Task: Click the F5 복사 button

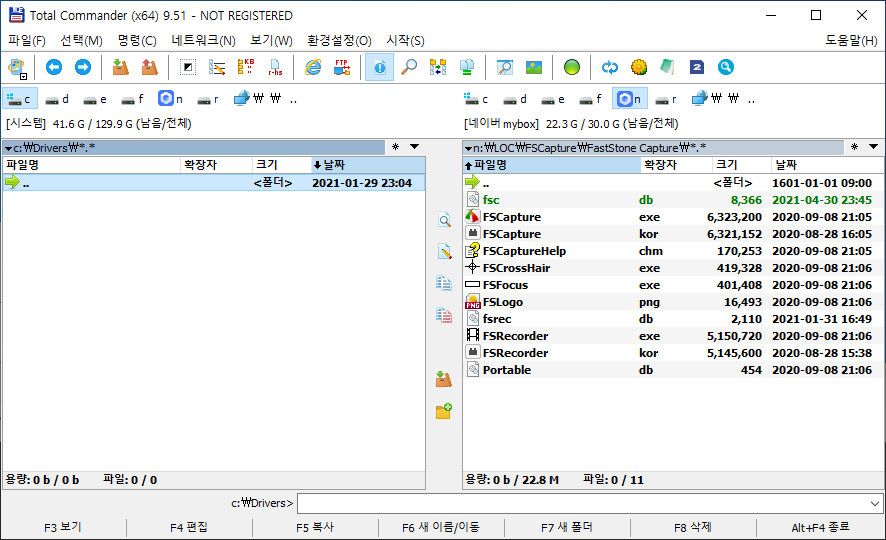Action: (x=315, y=528)
